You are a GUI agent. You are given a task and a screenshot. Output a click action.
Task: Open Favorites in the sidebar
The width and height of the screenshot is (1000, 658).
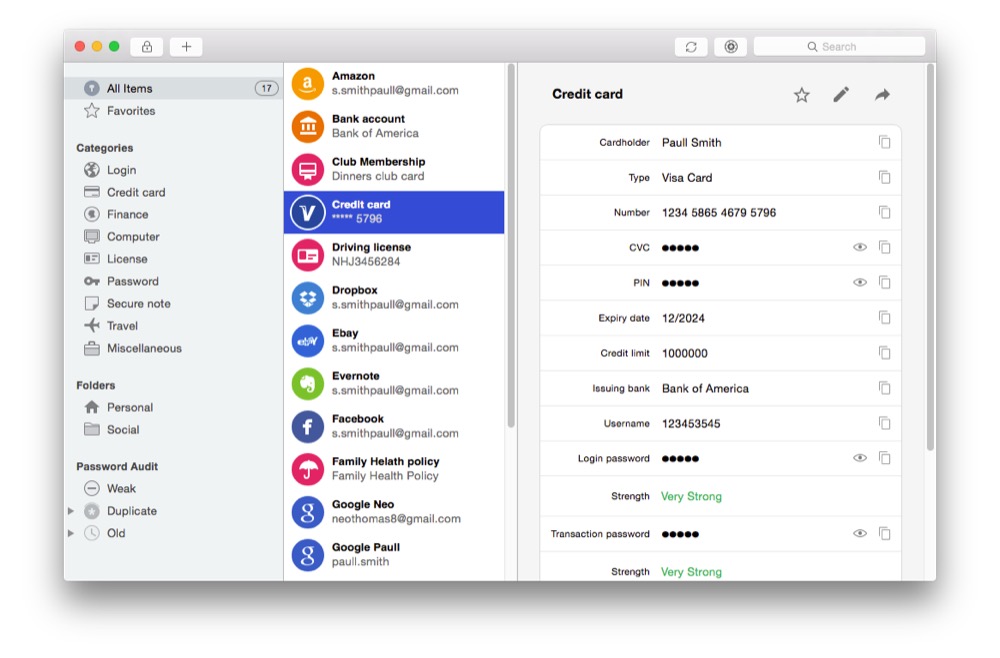click(130, 111)
